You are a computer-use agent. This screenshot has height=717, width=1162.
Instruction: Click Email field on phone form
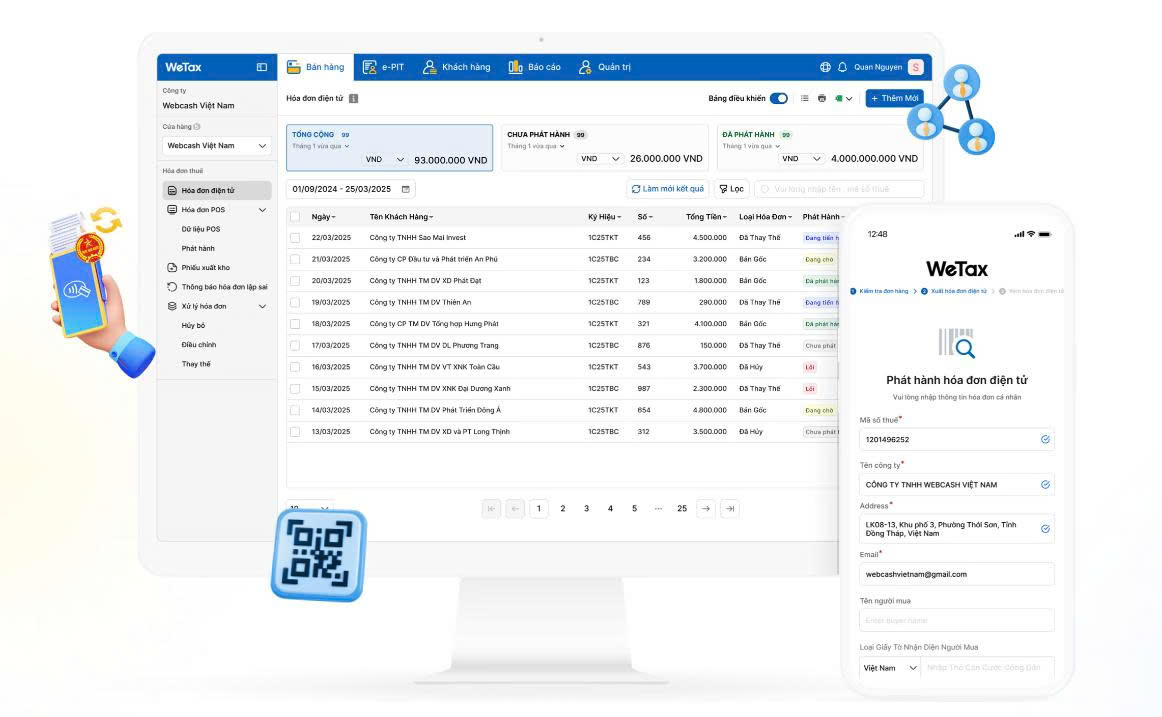957,575
